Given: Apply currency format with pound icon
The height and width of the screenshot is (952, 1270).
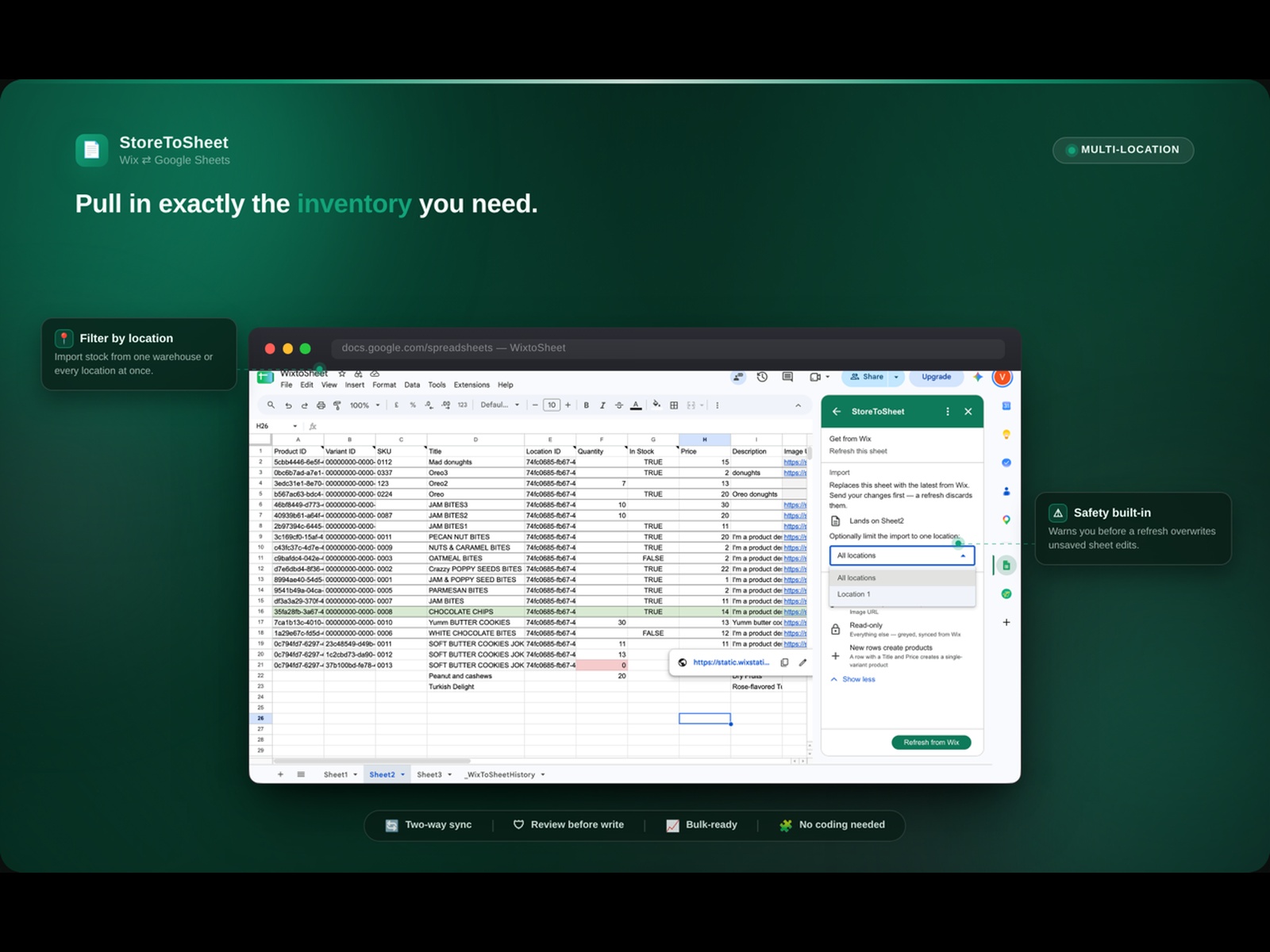Looking at the screenshot, I should (396, 405).
